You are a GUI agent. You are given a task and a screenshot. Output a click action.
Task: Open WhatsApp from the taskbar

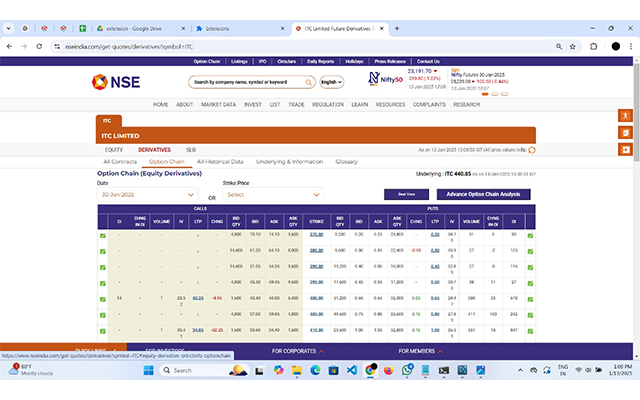tap(407, 370)
